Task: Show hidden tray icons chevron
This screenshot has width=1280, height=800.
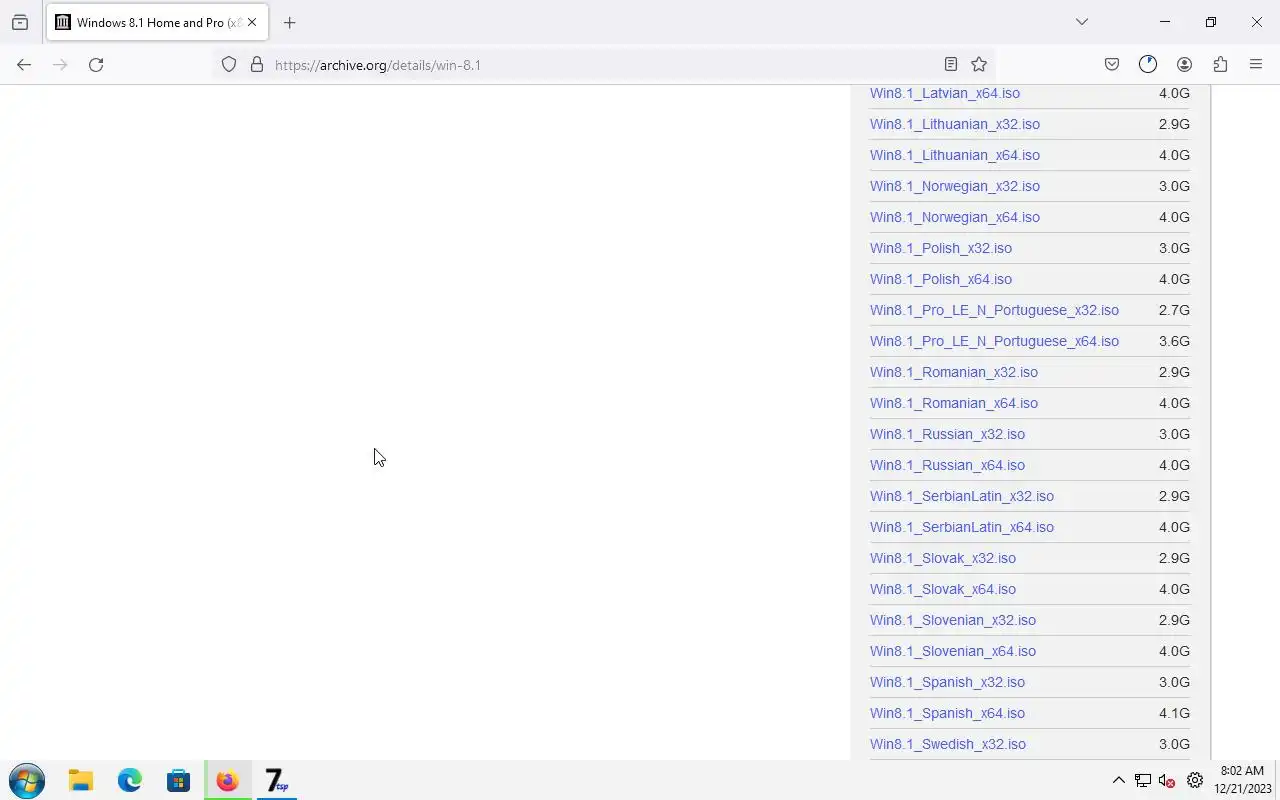Action: (1118, 780)
